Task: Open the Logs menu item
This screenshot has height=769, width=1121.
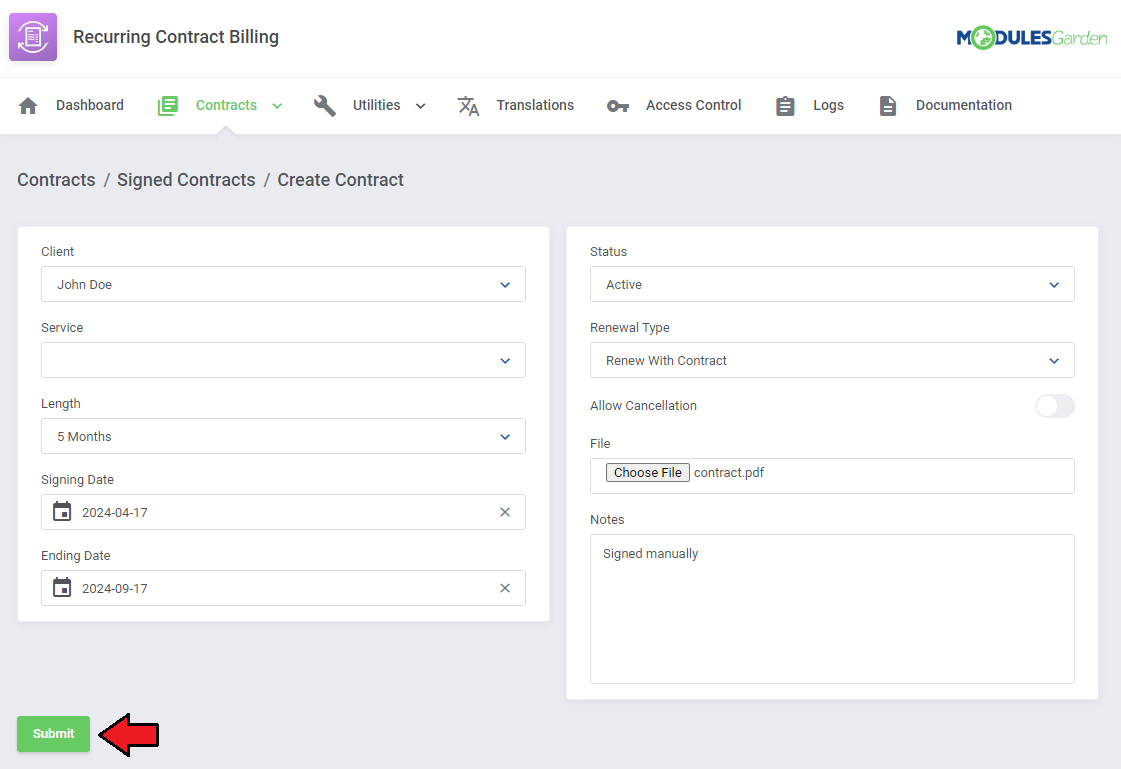Action: [x=828, y=105]
